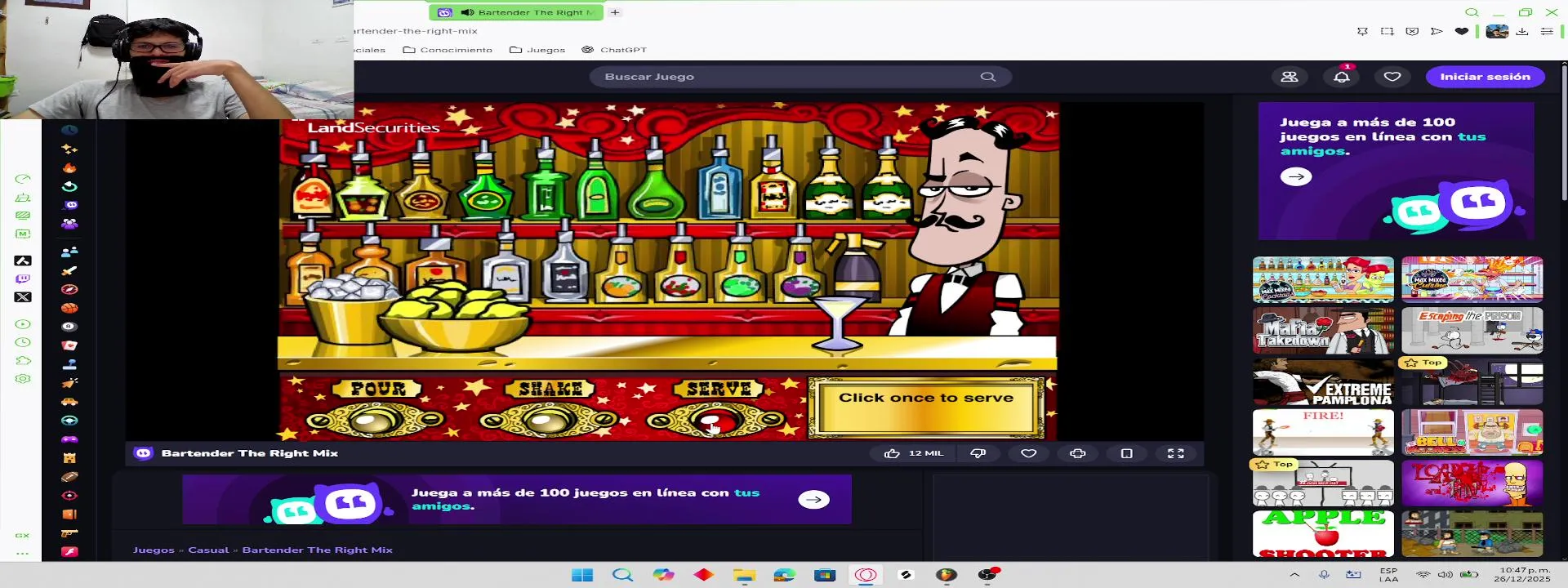This screenshot has height=588, width=1568.
Task: Click the Iniciar sesión button
Action: pyautogui.click(x=1485, y=77)
